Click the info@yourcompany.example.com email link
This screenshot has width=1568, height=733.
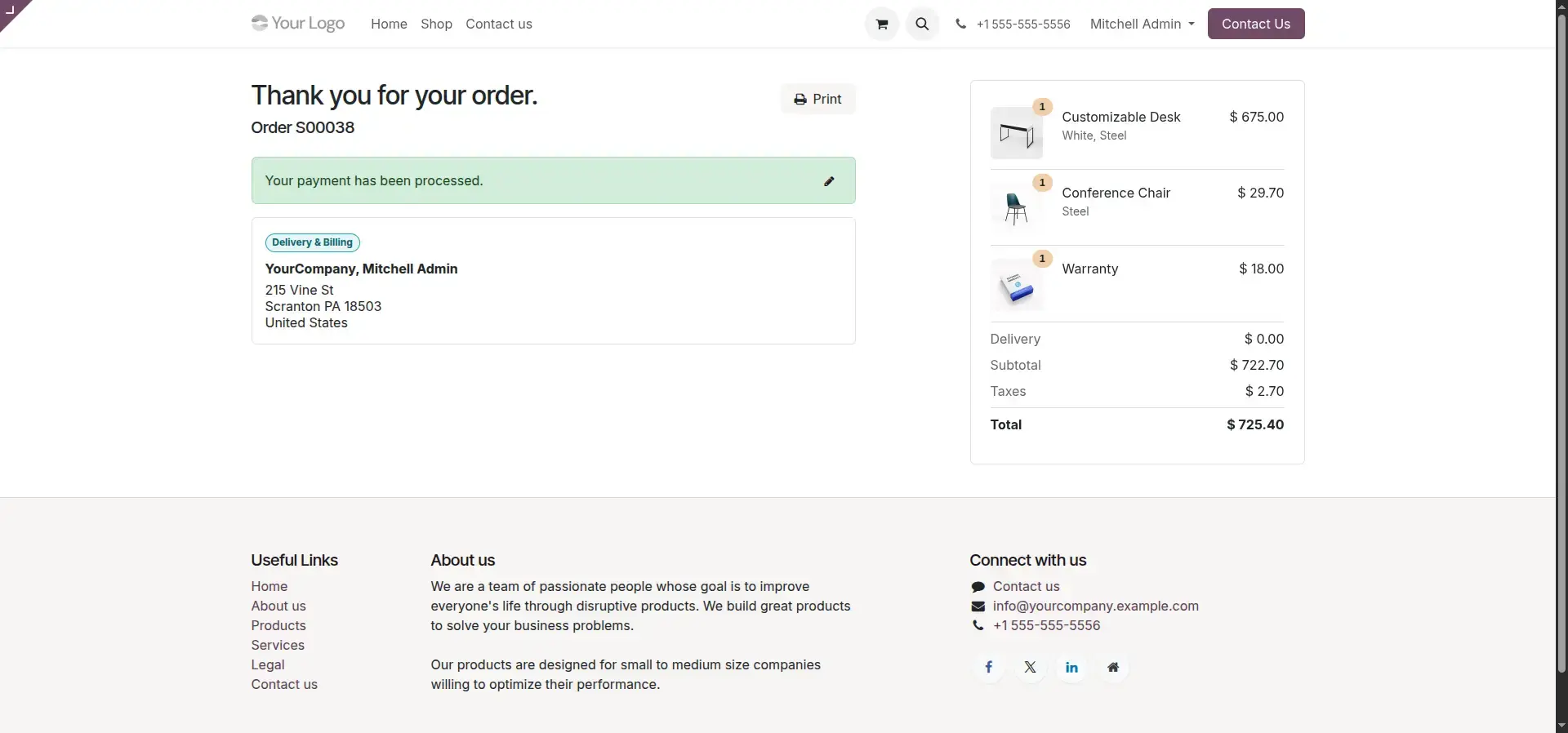click(x=1096, y=606)
